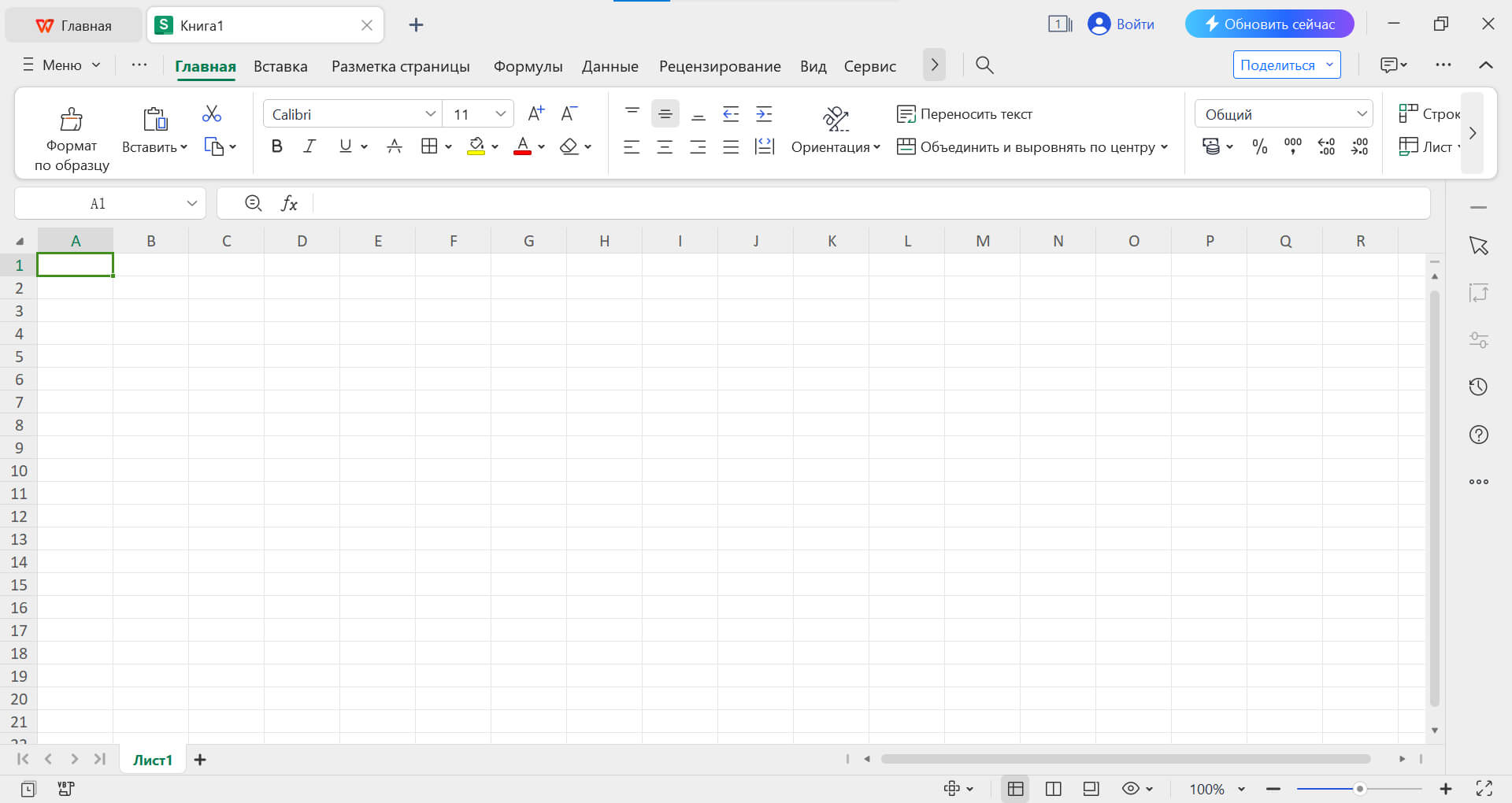Image resolution: width=1512 pixels, height=803 pixels.
Task: Click the Обновить сейчас button
Action: 1269,24
